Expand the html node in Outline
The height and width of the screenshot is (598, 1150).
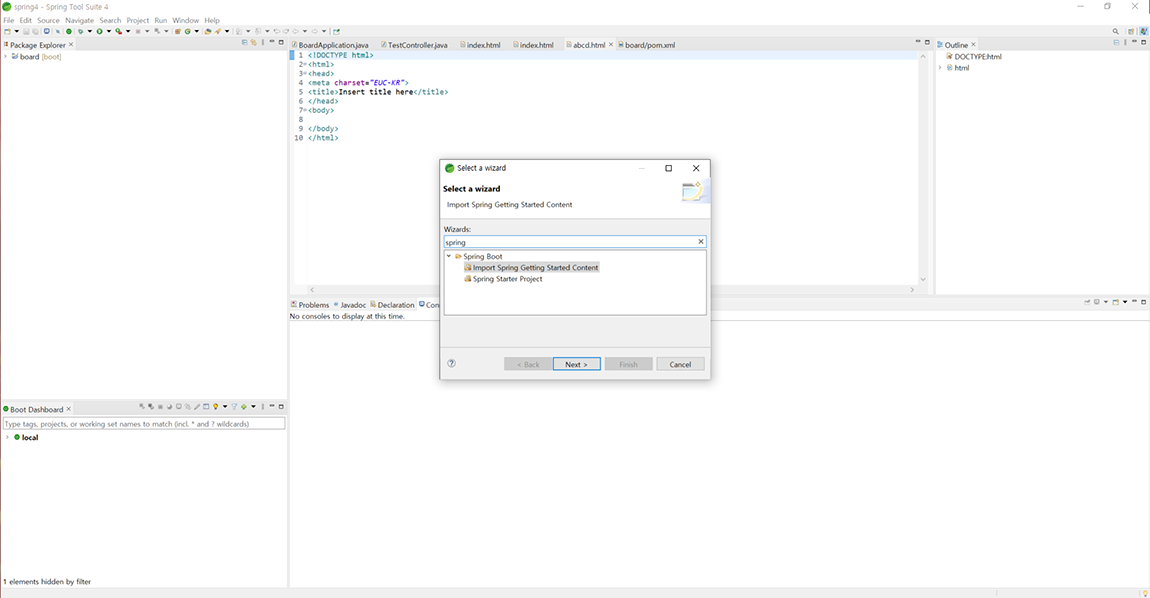click(941, 68)
